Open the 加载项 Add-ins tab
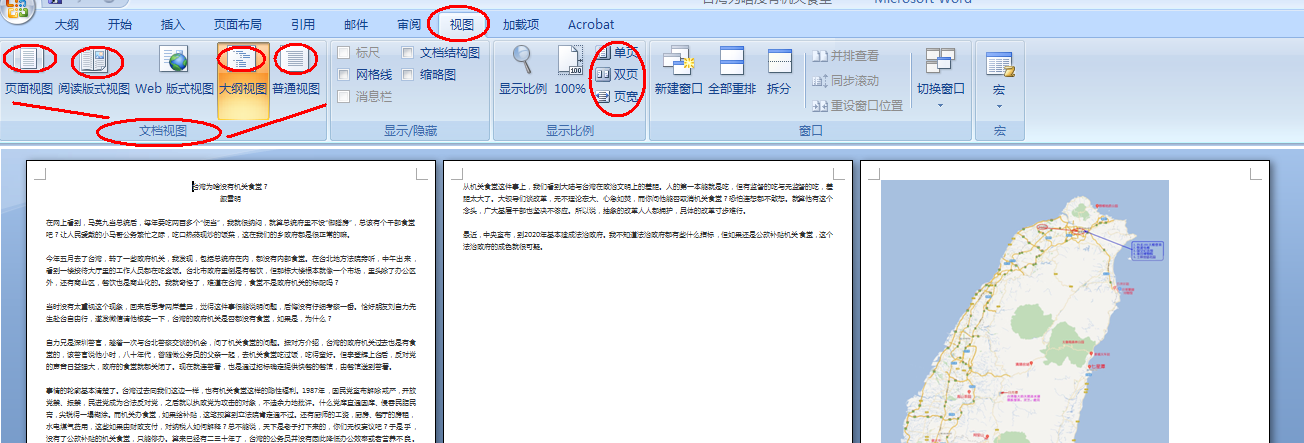The image size is (1304, 443). tap(521, 25)
